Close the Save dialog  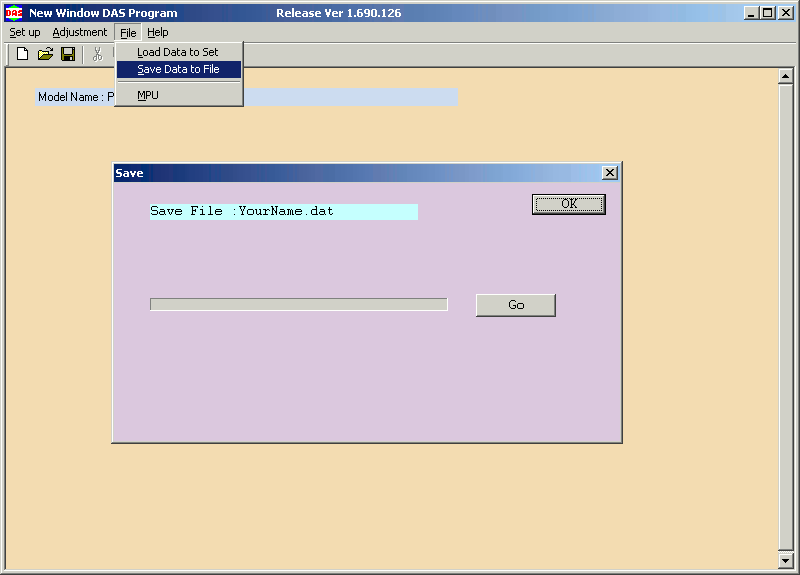click(610, 173)
